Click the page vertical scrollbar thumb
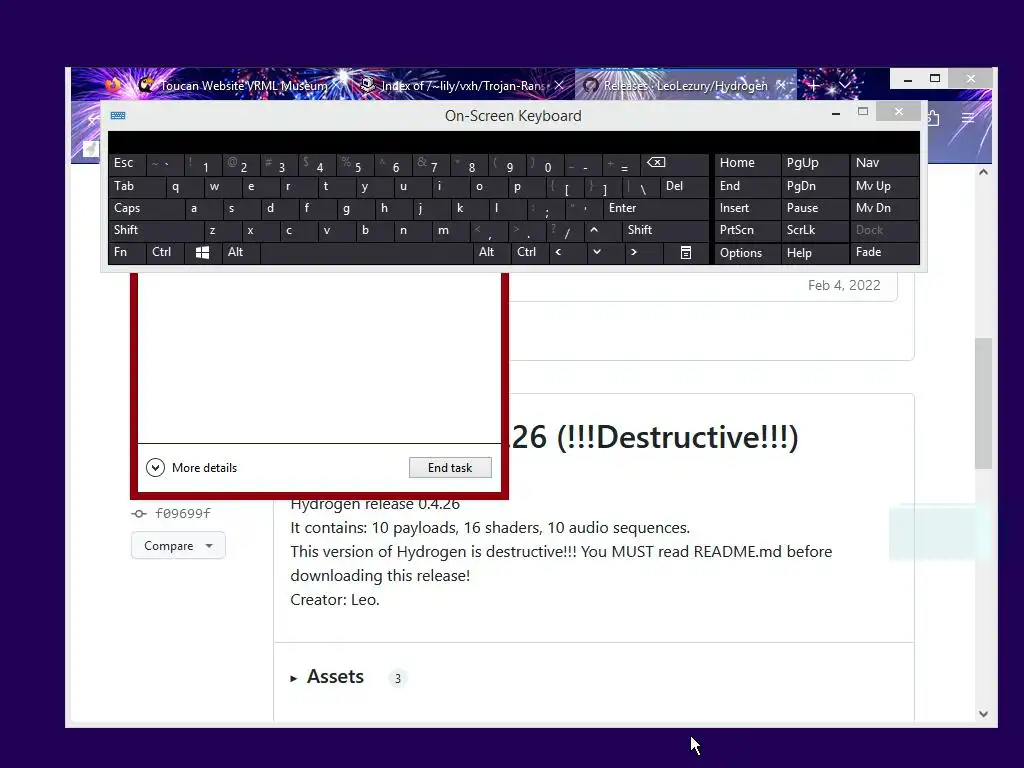Image resolution: width=1024 pixels, height=768 pixels. 984,403
